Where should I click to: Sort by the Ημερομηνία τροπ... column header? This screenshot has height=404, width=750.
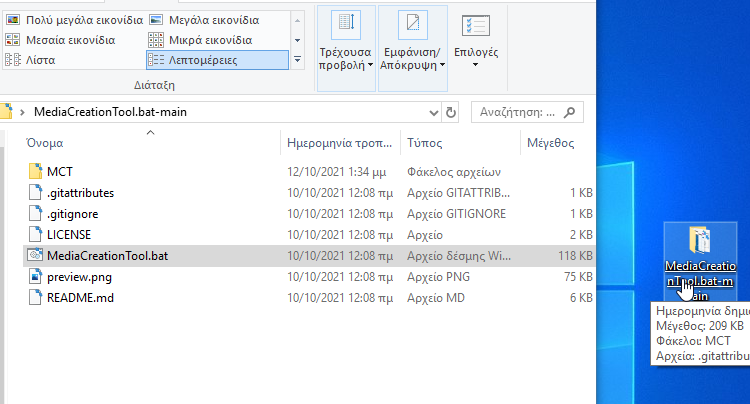point(340,143)
